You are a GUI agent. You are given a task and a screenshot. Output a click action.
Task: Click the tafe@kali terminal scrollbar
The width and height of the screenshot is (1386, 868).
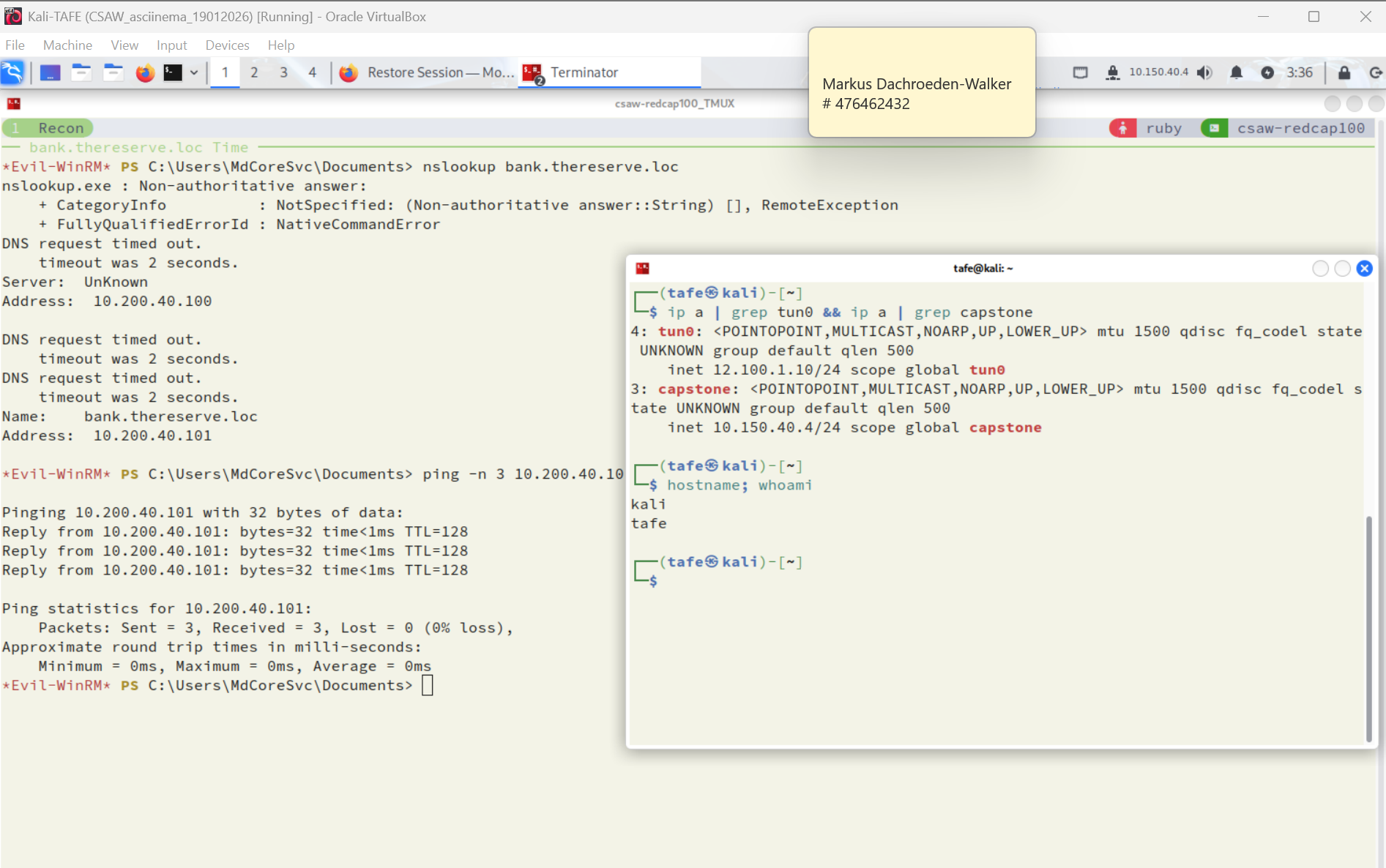(1368, 628)
